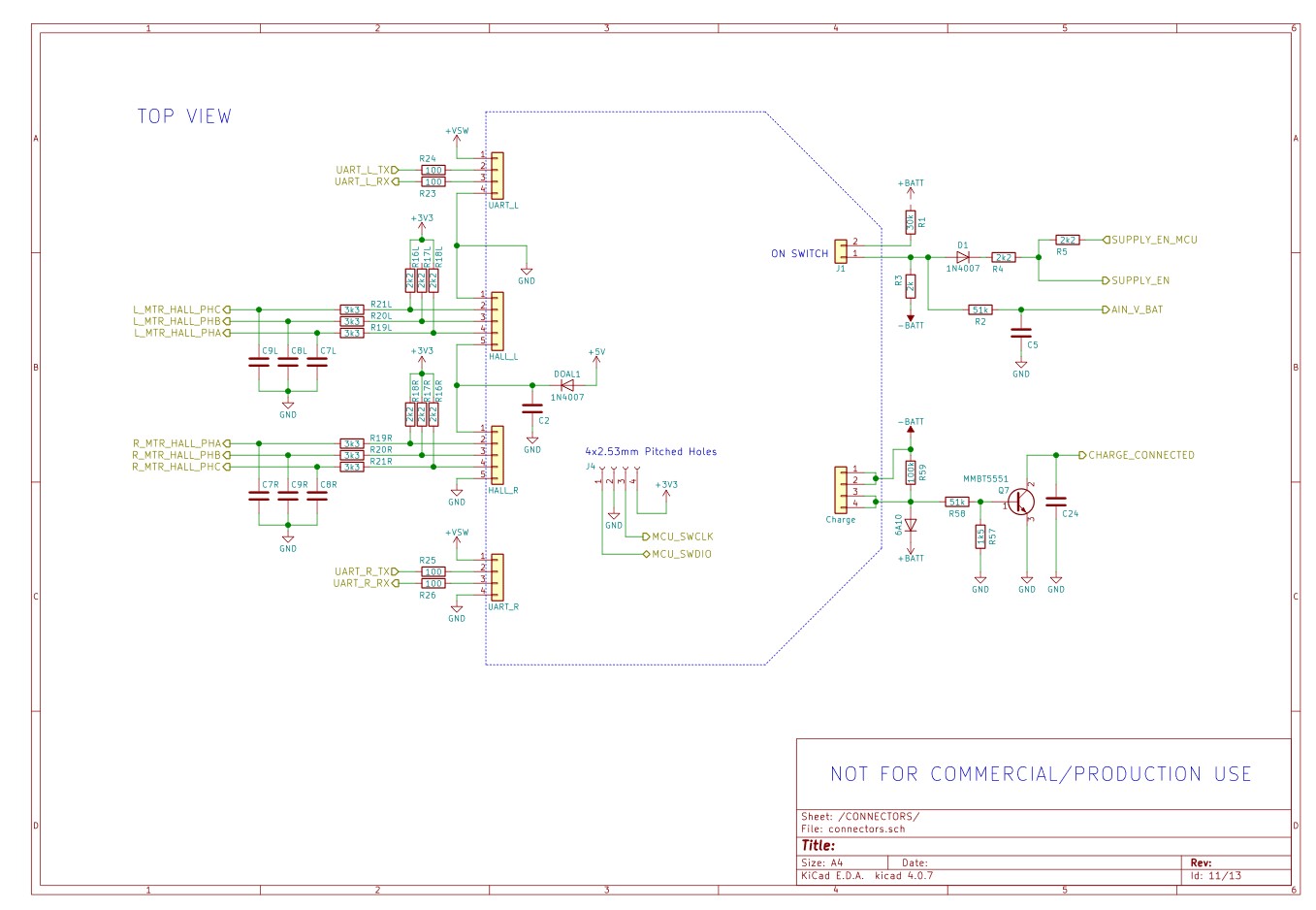1316x910 pixels.
Task: Select the AIN_V_BAT label
Action: tap(1133, 309)
